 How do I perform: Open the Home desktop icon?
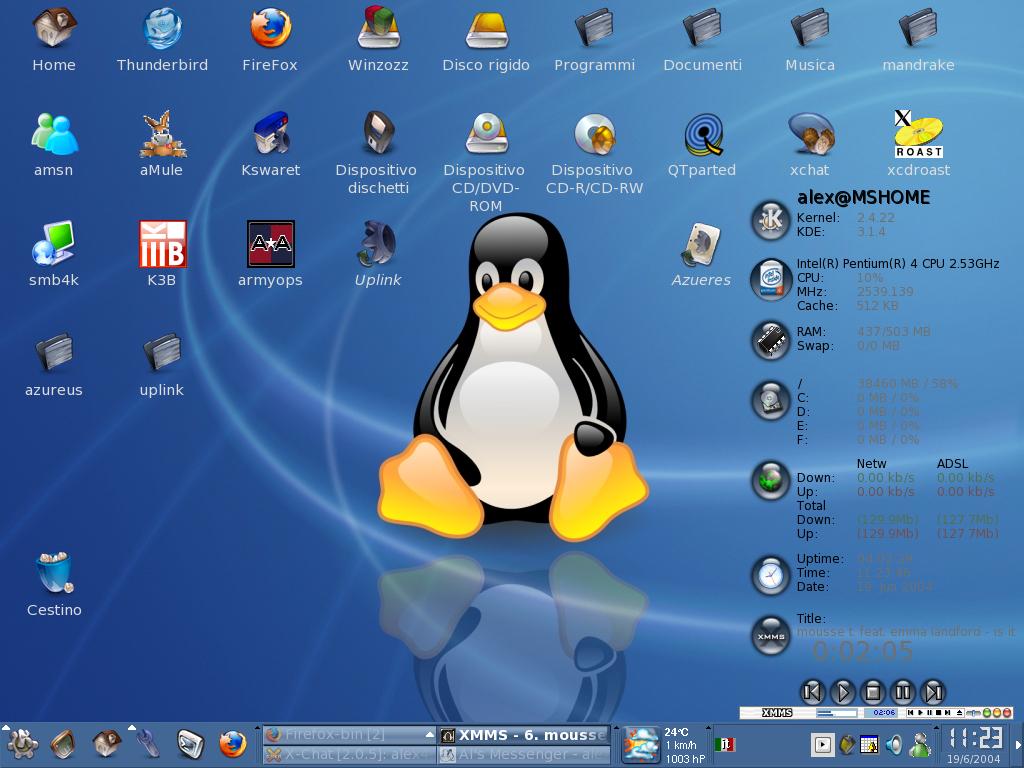click(54, 27)
